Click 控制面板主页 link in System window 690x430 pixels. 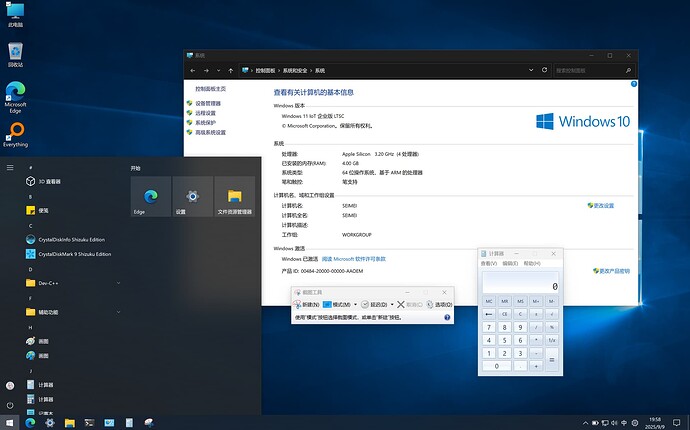click(x=210, y=89)
